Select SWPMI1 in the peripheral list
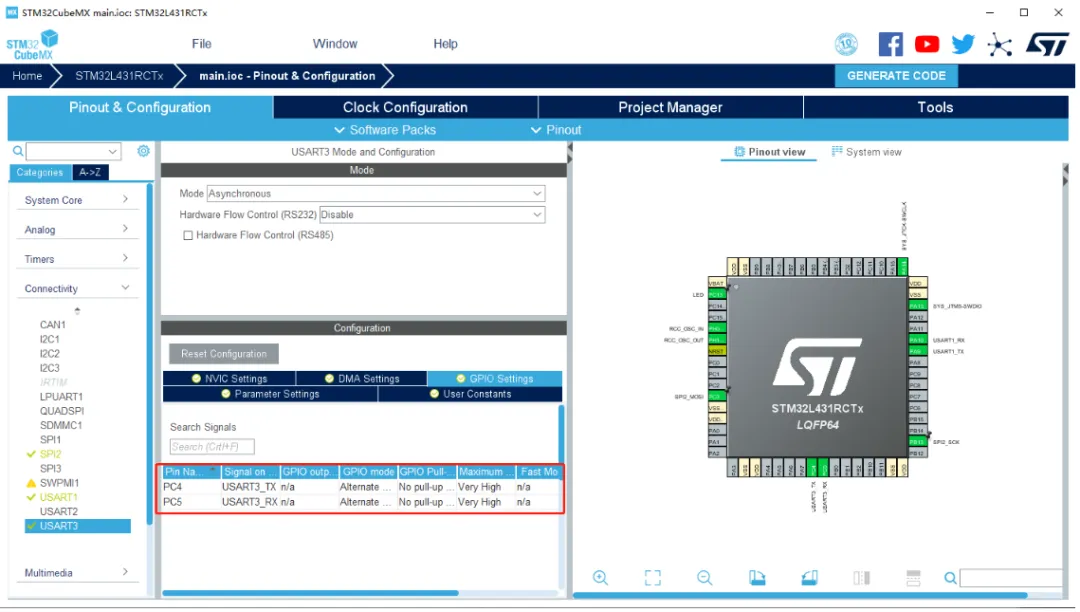This screenshot has width=1080, height=612. tap(59, 483)
